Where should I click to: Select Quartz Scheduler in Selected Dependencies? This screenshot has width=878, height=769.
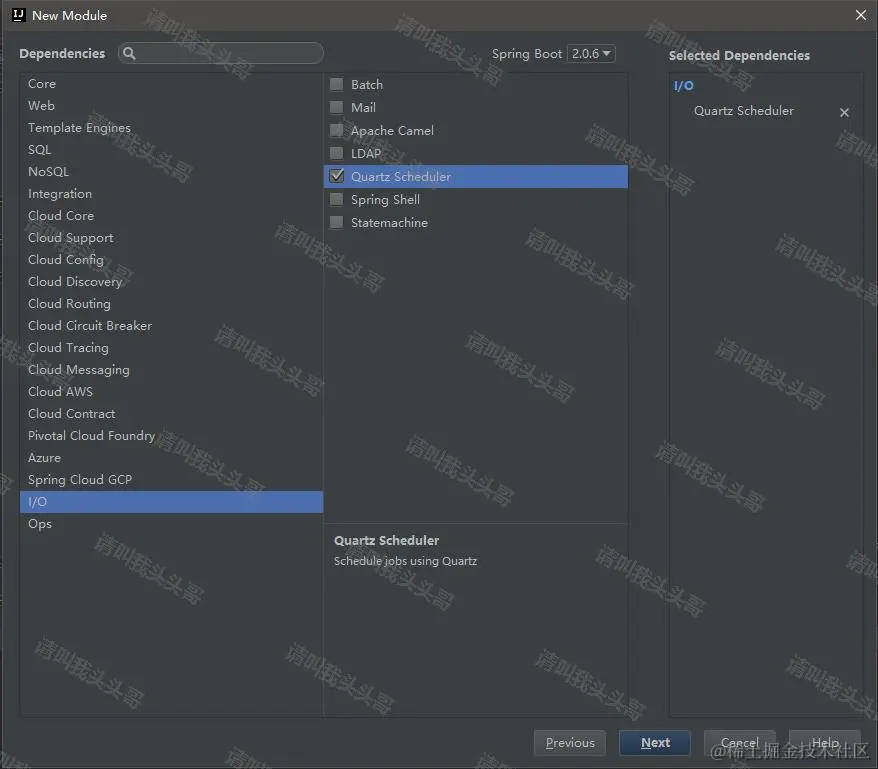[x=744, y=111]
